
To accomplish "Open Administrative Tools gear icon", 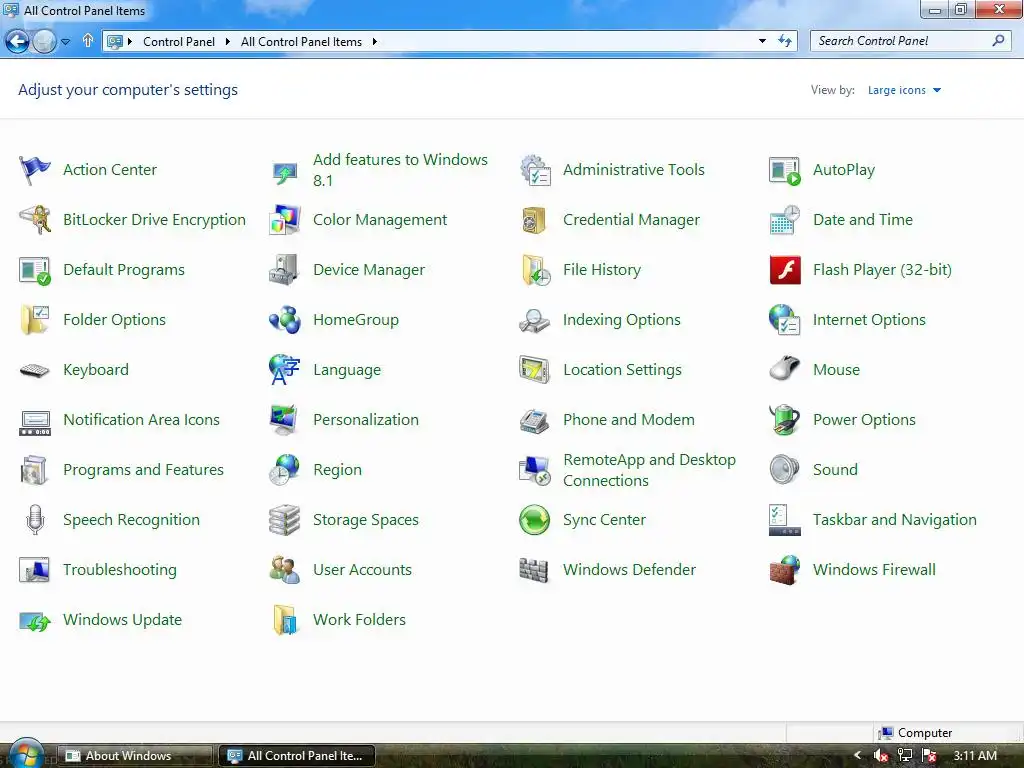I will coord(535,170).
